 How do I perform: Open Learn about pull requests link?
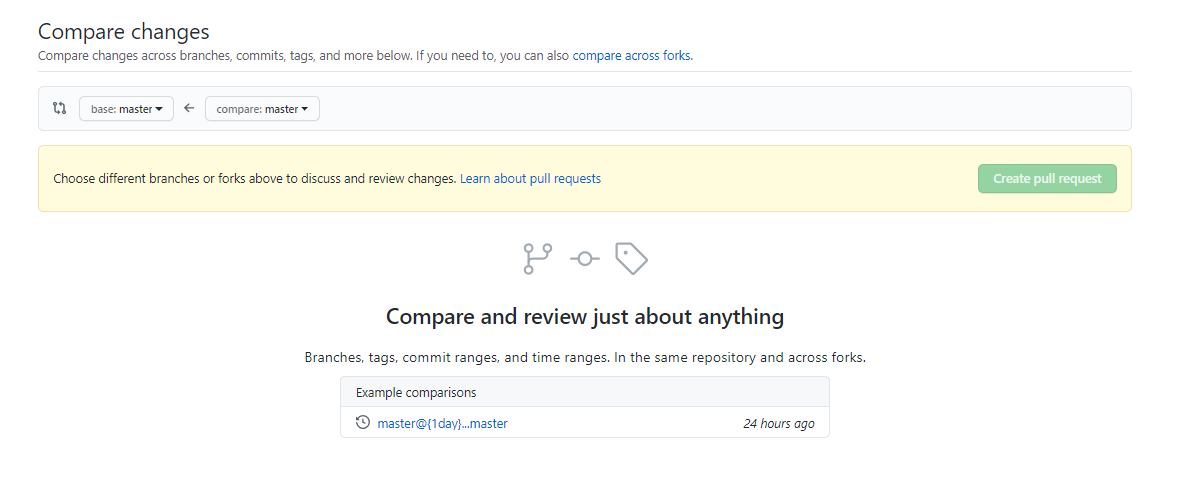[530, 178]
